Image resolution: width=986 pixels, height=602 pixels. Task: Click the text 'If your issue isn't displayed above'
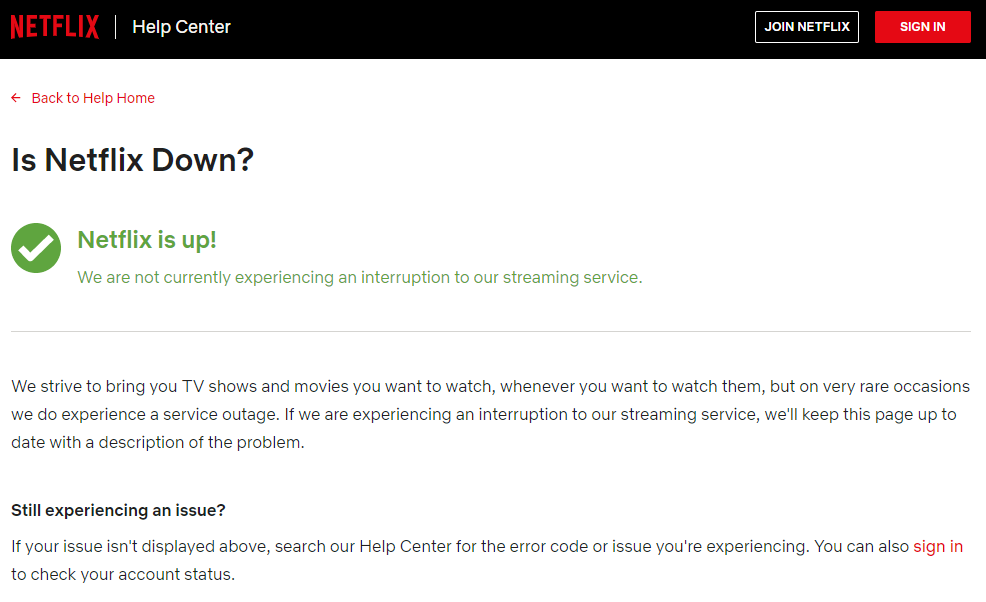(141, 546)
